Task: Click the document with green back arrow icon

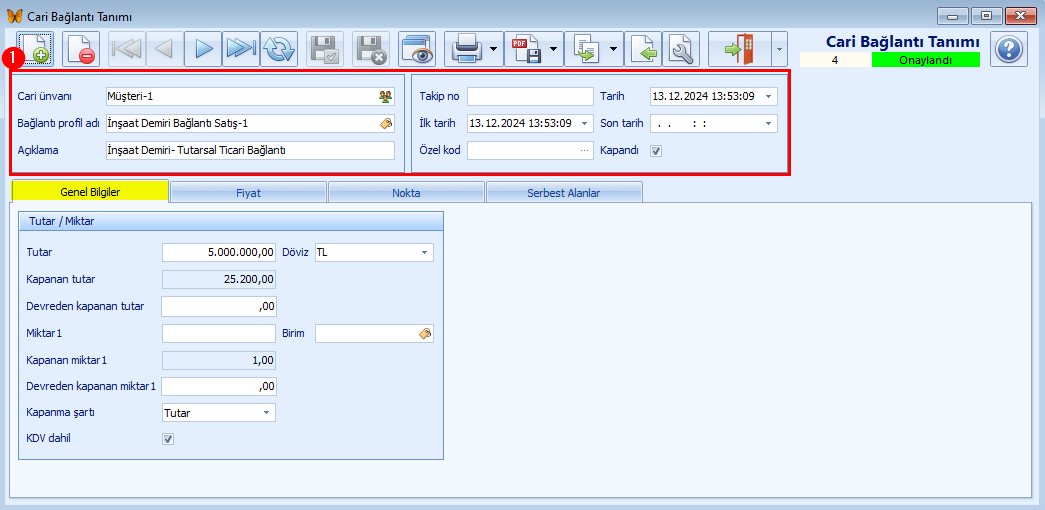Action: tap(643, 49)
